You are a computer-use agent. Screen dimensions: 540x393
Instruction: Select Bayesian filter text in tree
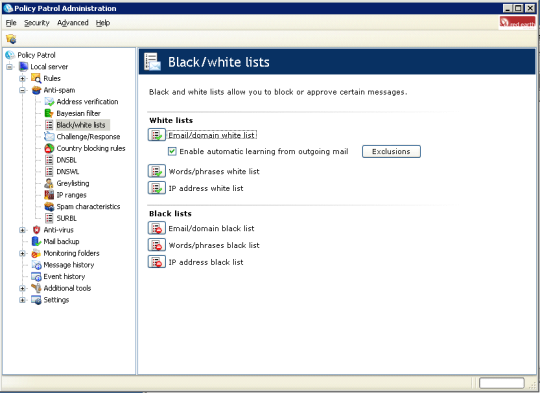(79, 113)
